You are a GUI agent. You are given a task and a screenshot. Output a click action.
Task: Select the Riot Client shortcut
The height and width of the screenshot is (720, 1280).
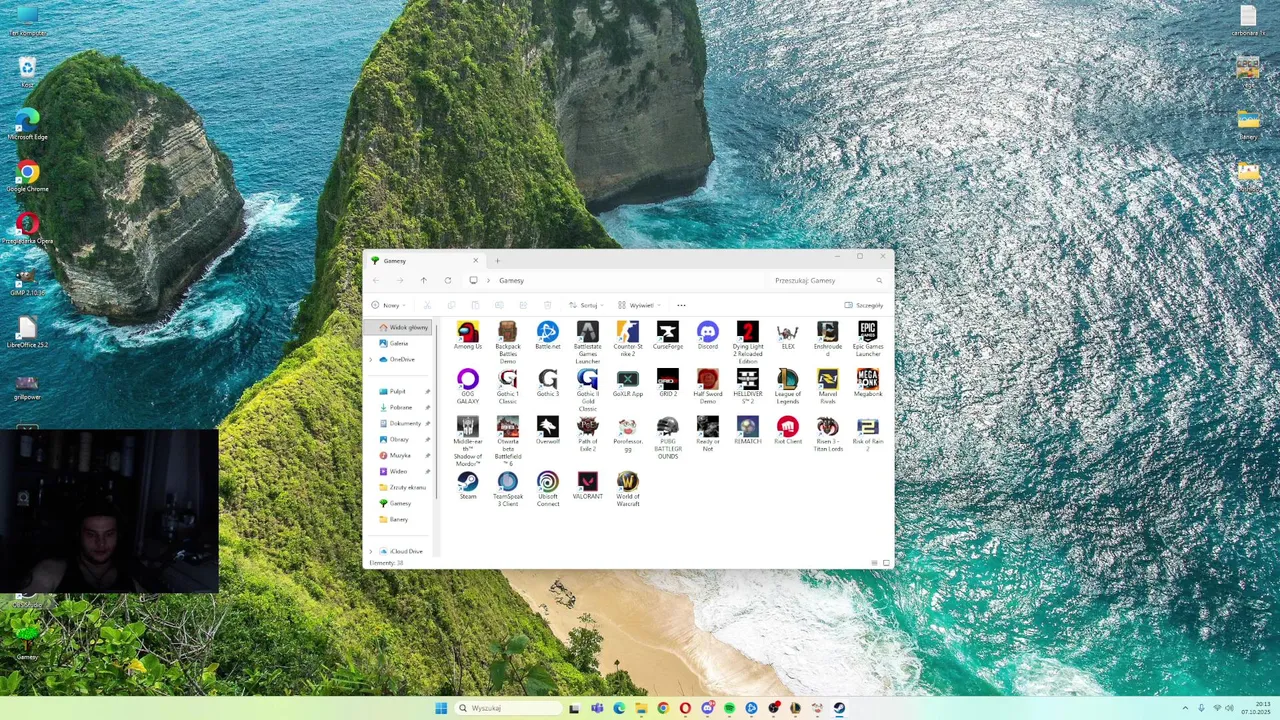coord(788,431)
